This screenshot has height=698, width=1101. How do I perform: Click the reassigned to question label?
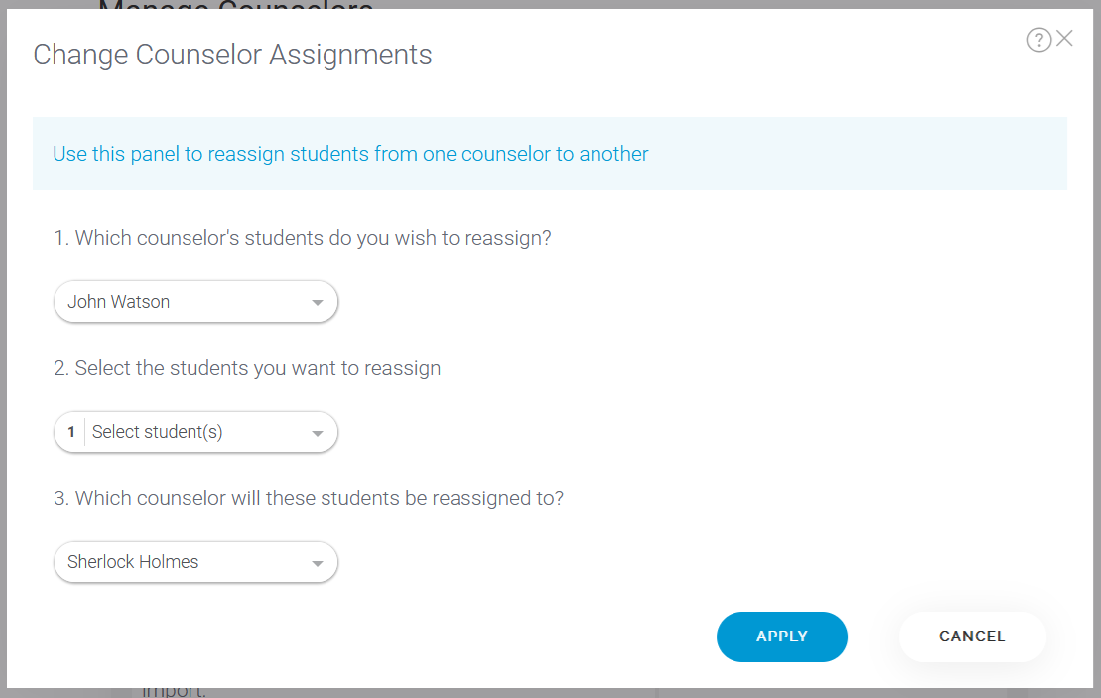click(x=309, y=498)
